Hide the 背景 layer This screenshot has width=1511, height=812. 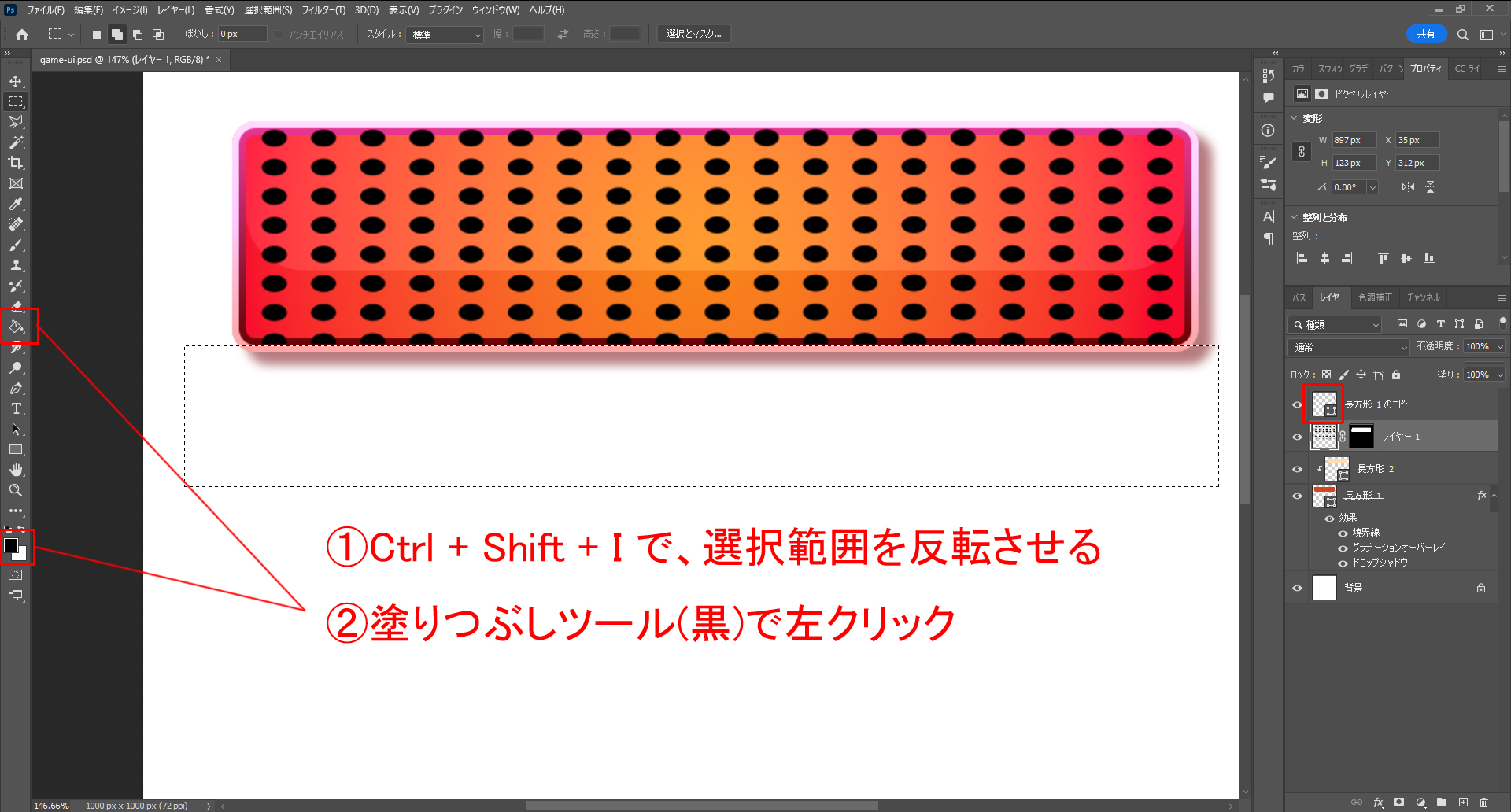1297,588
